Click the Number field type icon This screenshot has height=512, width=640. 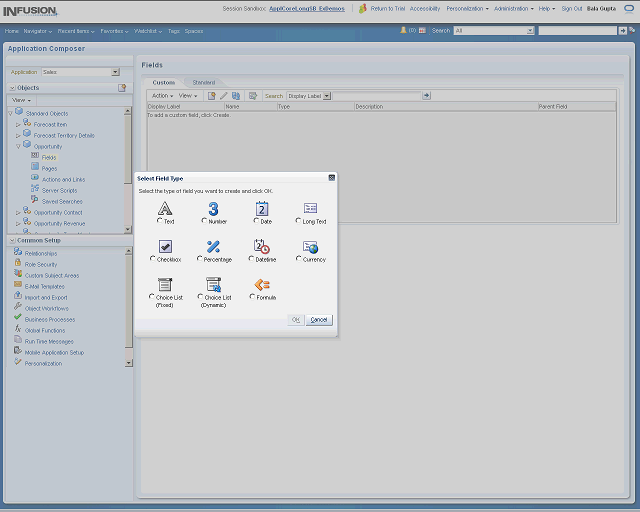213,208
